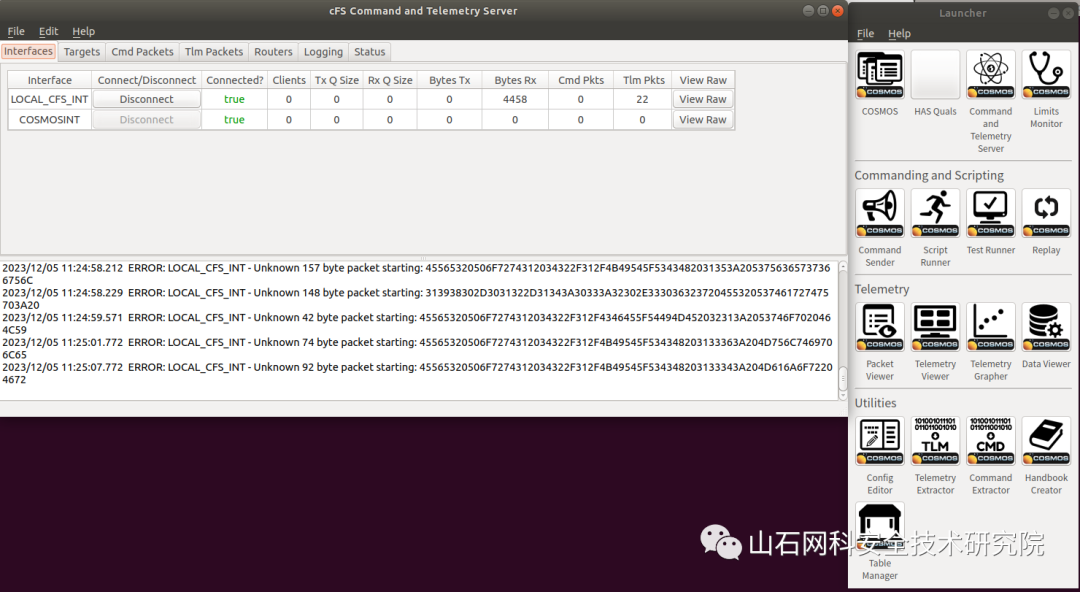
Task: Open the Launcher Help menu
Action: [899, 33]
